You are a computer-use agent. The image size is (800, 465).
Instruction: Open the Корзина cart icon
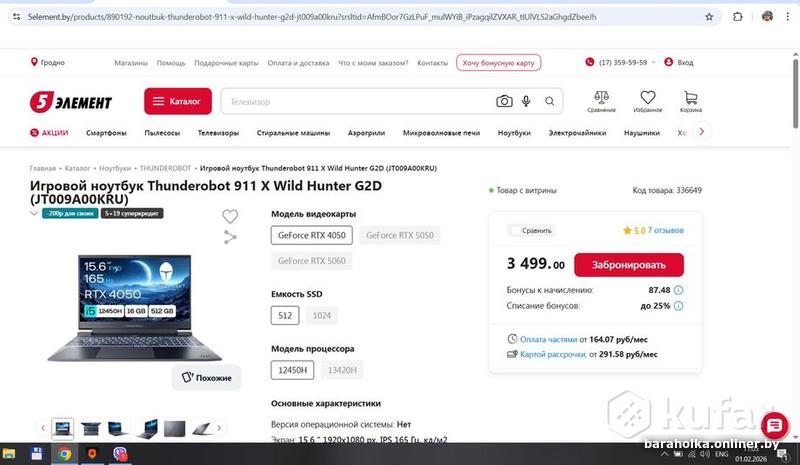pos(691,101)
